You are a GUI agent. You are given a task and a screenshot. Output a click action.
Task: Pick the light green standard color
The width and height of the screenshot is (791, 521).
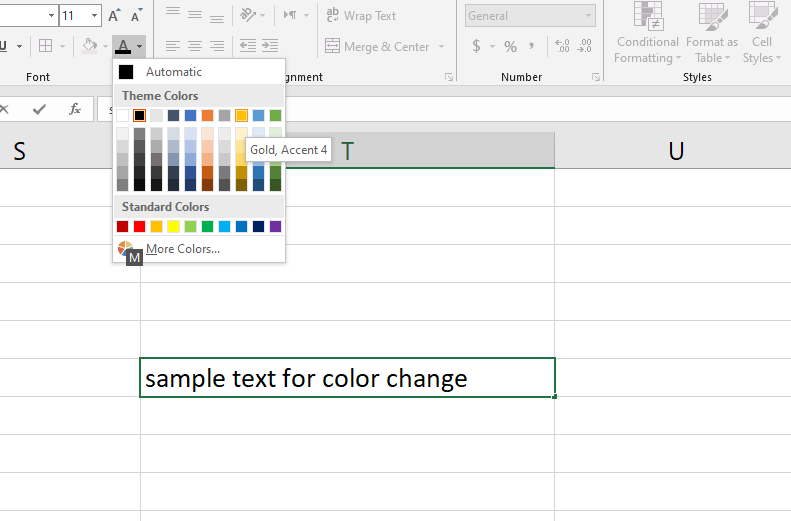coord(190,226)
